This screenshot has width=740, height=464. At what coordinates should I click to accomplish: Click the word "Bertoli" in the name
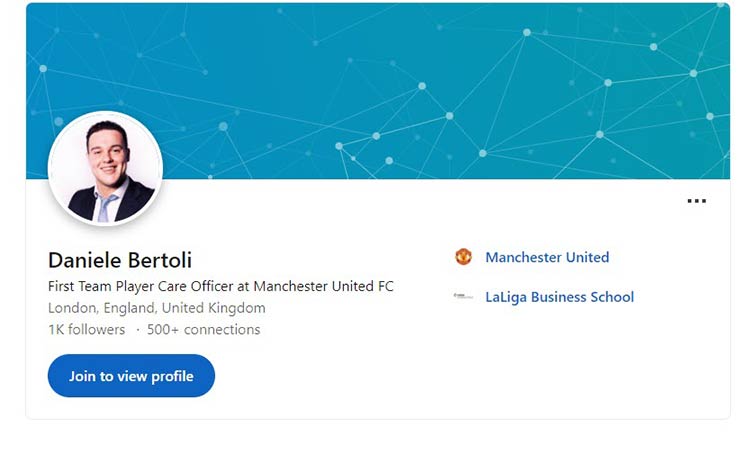tap(159, 261)
